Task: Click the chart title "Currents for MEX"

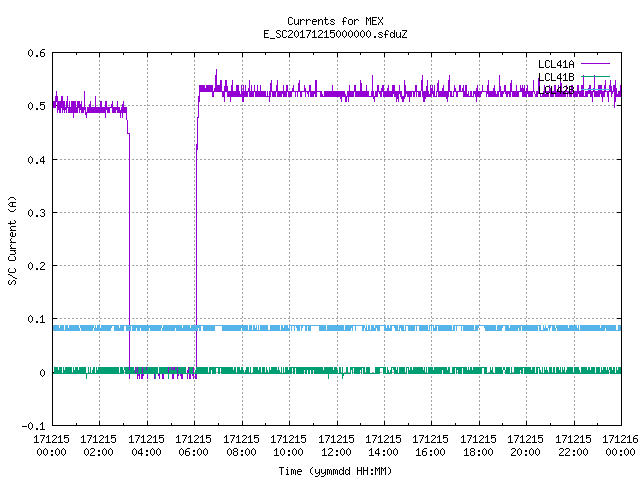Action: click(x=335, y=21)
